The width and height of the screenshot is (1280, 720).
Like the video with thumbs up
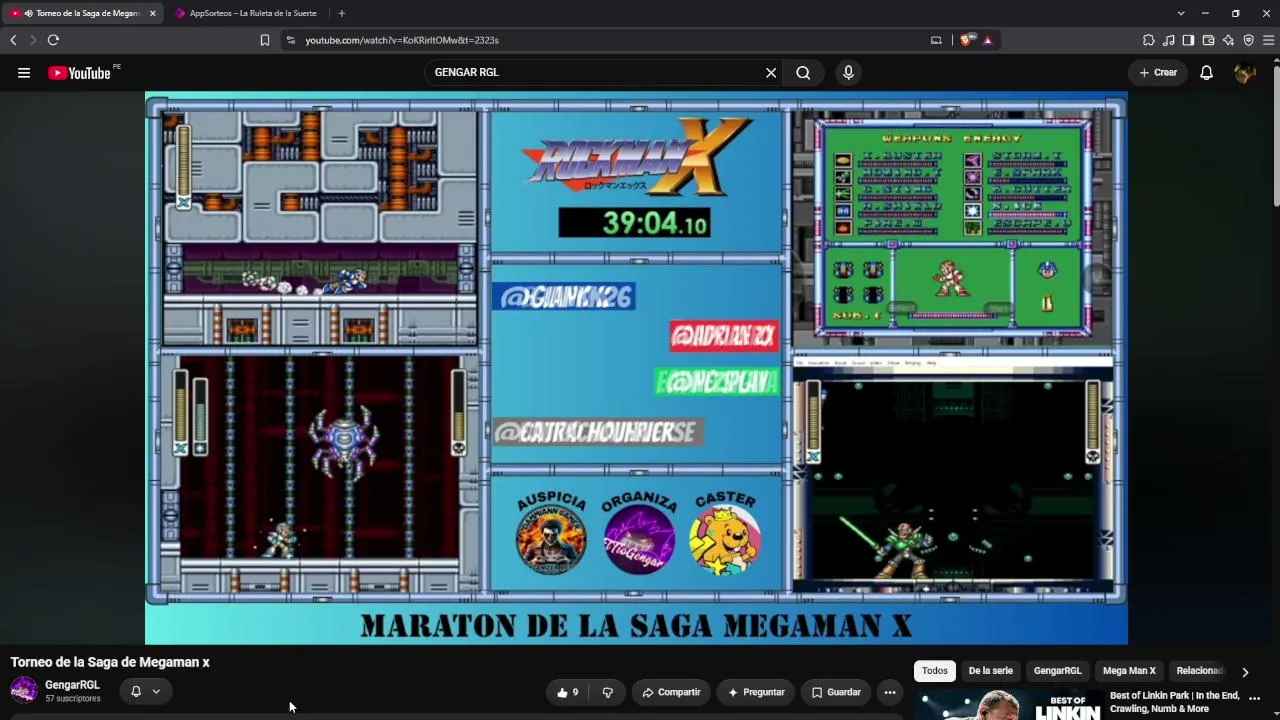click(568, 692)
